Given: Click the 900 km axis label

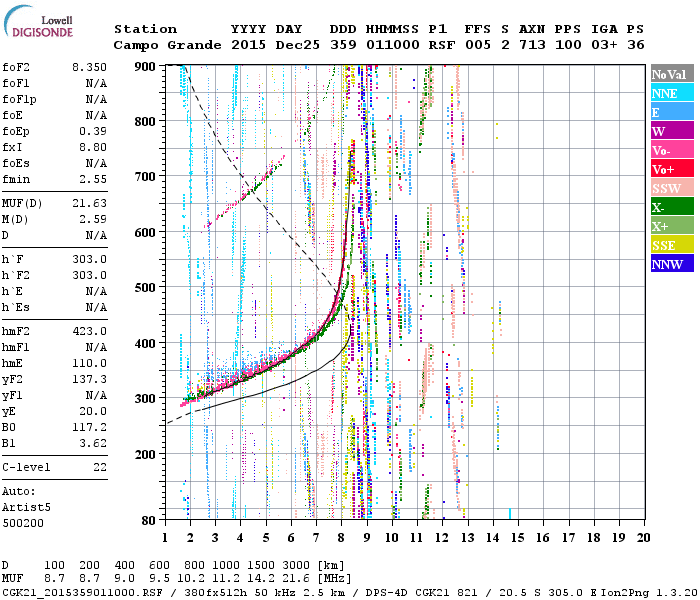Looking at the screenshot, I should click(x=145, y=67).
